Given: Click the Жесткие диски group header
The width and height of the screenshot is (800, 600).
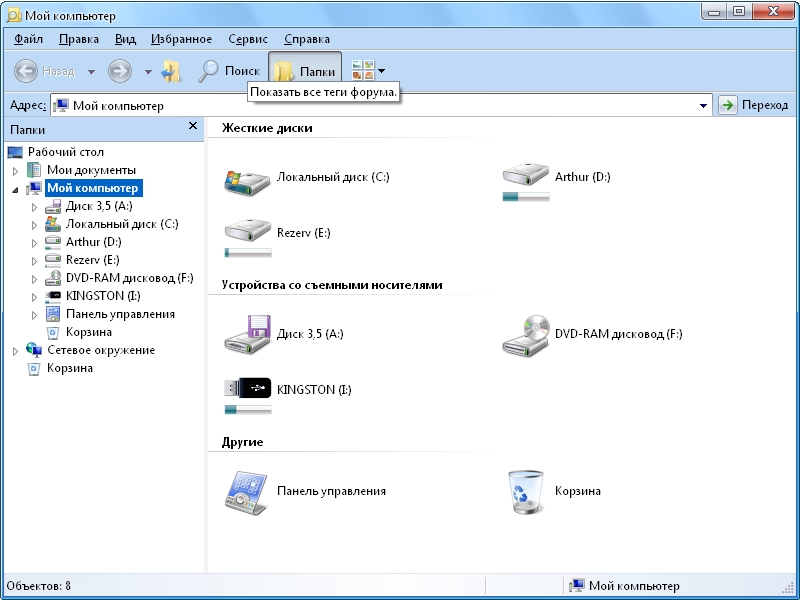Looking at the screenshot, I should click(267, 128).
